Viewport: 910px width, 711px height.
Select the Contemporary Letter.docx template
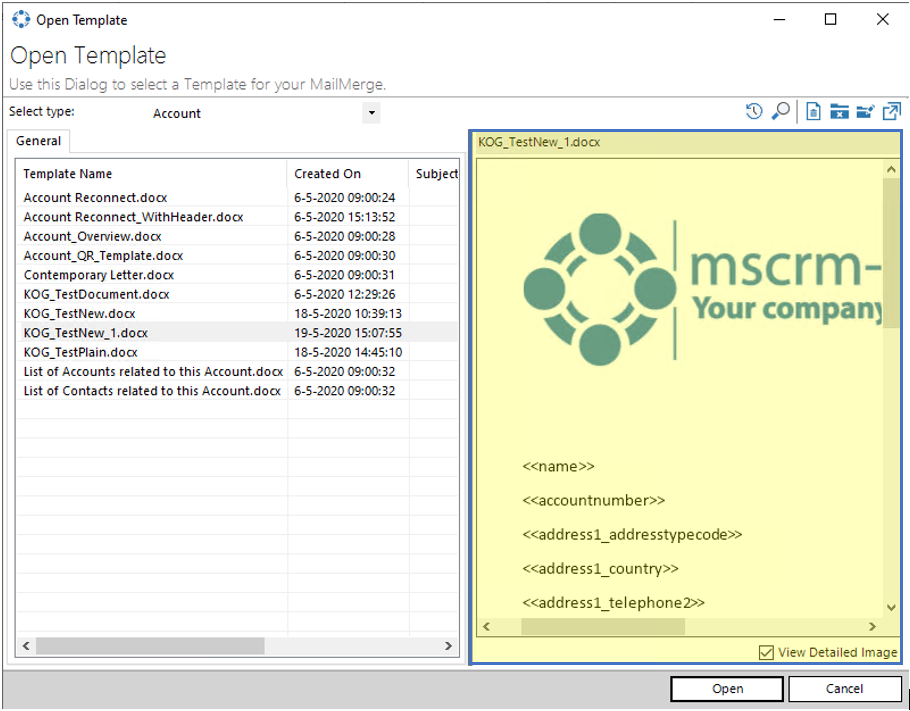(x=99, y=275)
